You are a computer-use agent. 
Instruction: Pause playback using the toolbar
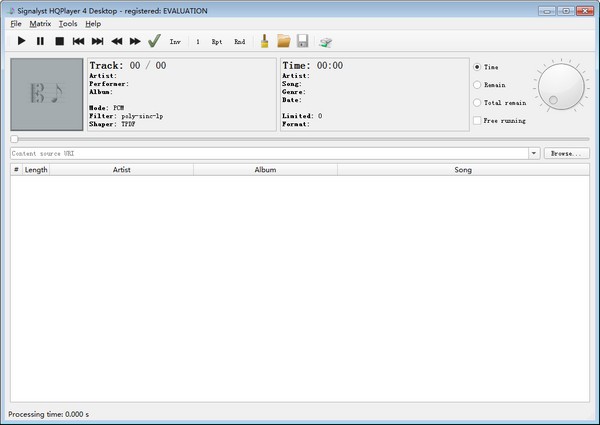click(x=40, y=41)
